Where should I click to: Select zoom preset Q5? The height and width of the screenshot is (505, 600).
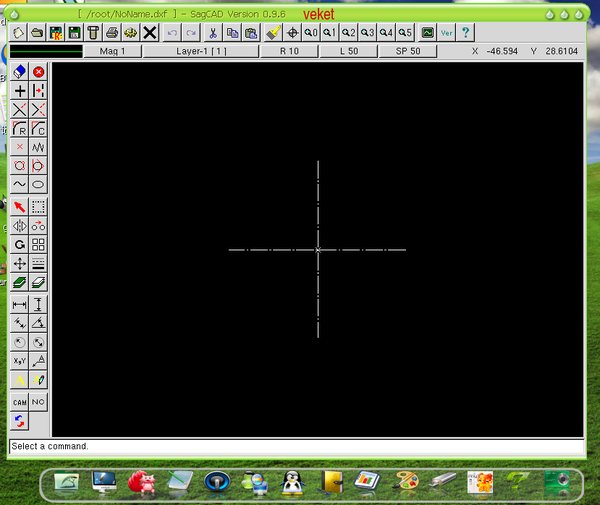click(x=405, y=33)
